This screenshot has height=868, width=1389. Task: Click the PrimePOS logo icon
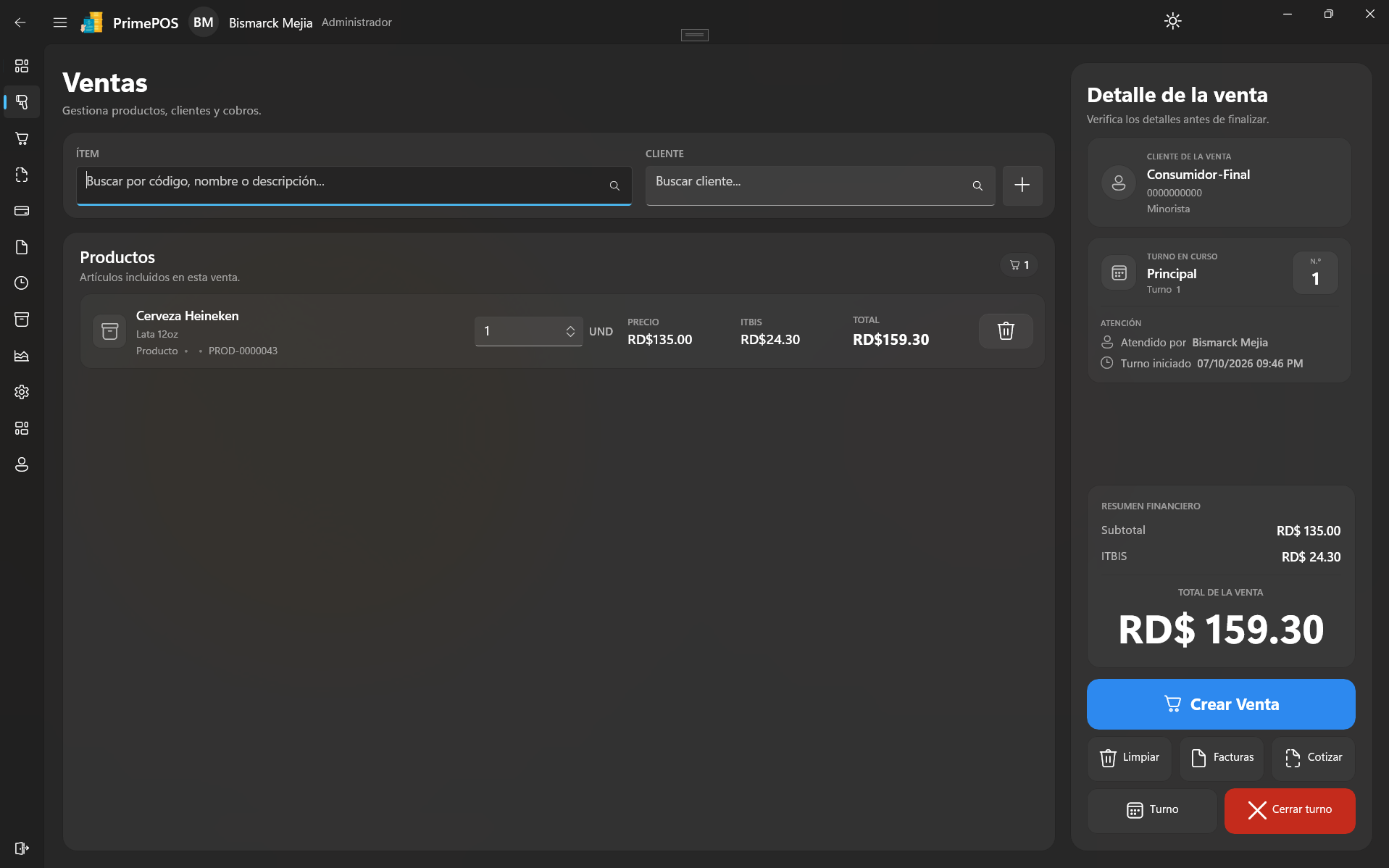click(92, 22)
